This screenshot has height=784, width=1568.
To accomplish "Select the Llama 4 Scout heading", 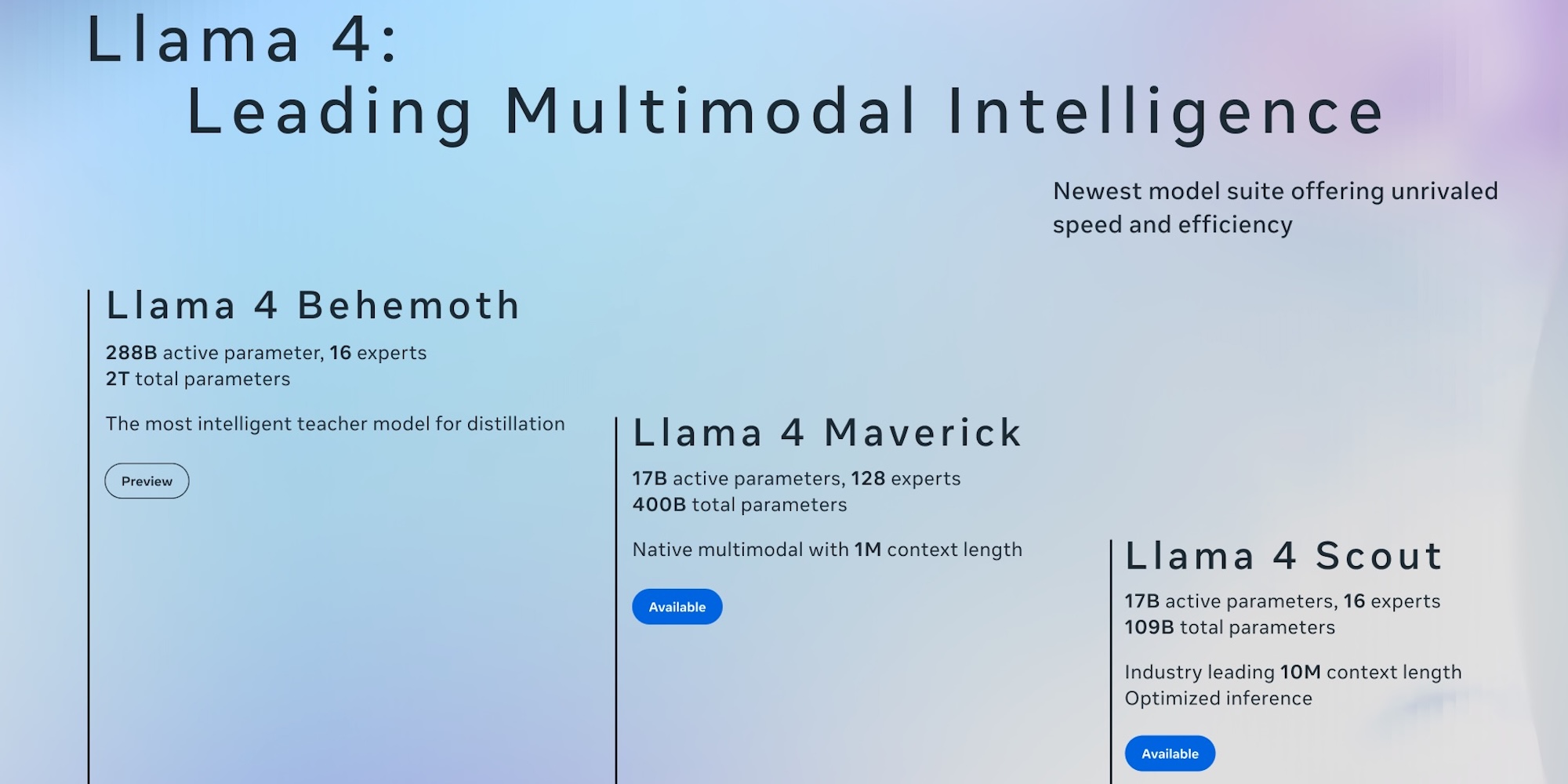I will tap(1283, 556).
